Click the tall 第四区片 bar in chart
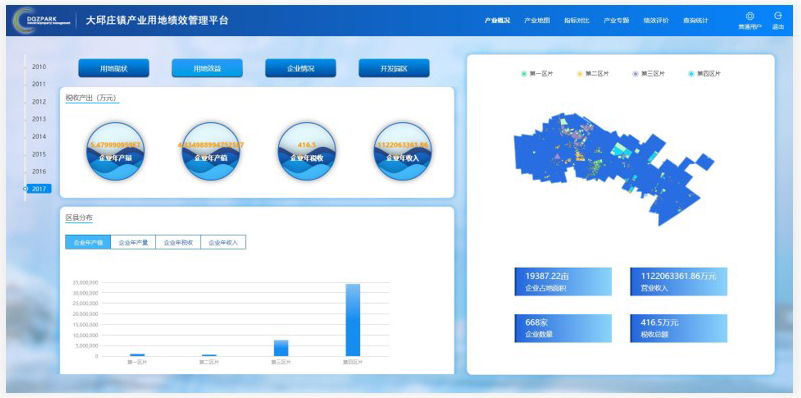Image resolution: width=801 pixels, height=398 pixels. (352, 320)
